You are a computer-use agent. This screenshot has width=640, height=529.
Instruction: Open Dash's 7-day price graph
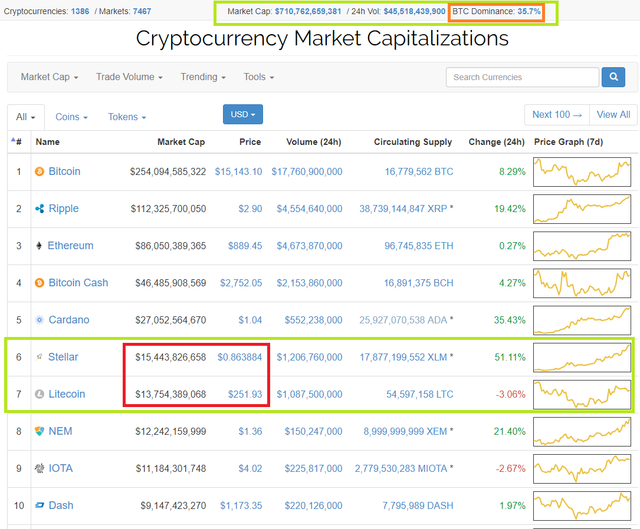pos(582,506)
